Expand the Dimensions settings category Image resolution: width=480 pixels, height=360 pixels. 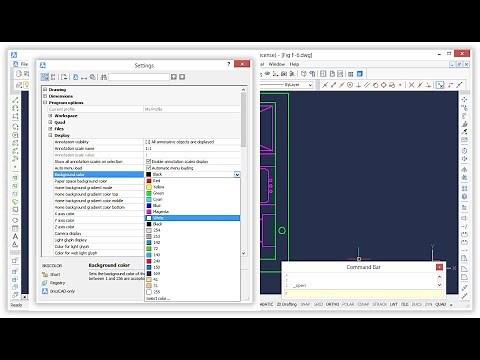[x=45, y=96]
